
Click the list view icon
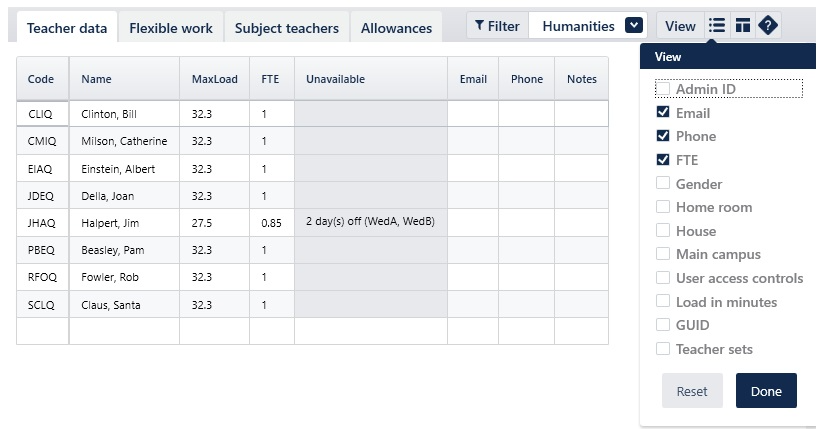(x=716, y=26)
